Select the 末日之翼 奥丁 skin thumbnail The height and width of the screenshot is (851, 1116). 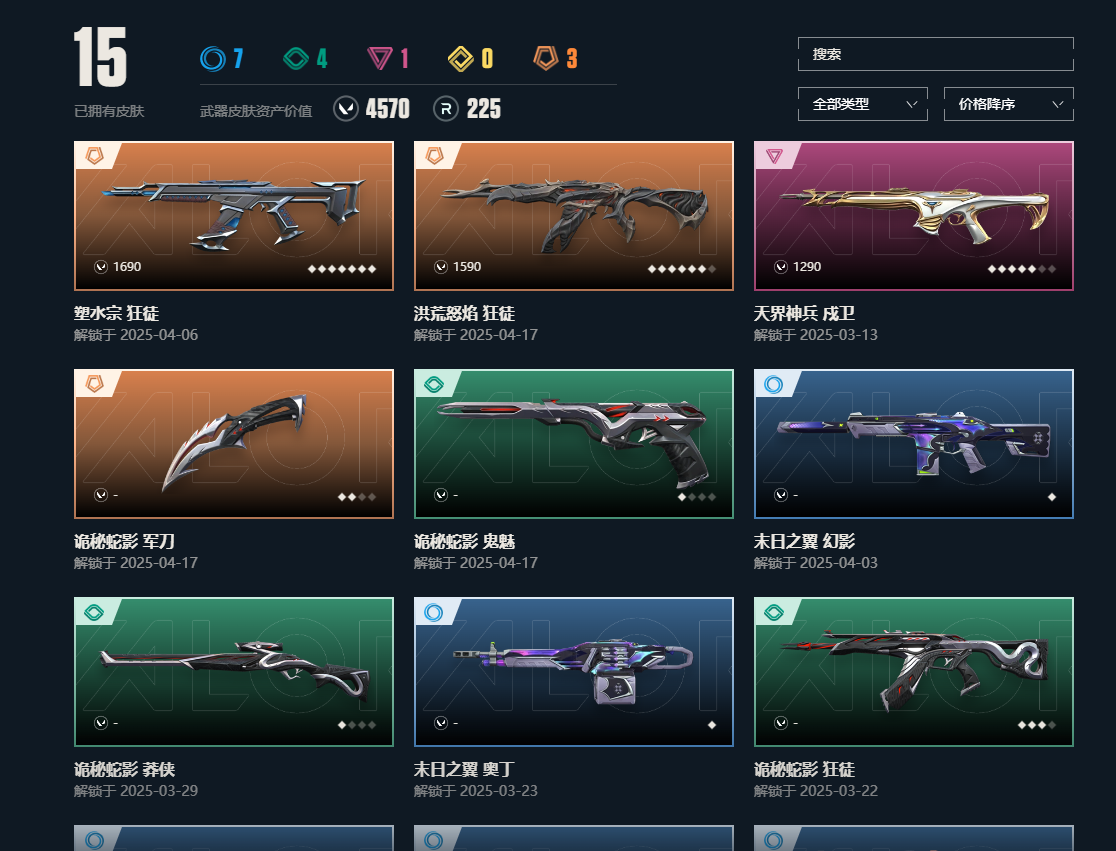(x=574, y=672)
